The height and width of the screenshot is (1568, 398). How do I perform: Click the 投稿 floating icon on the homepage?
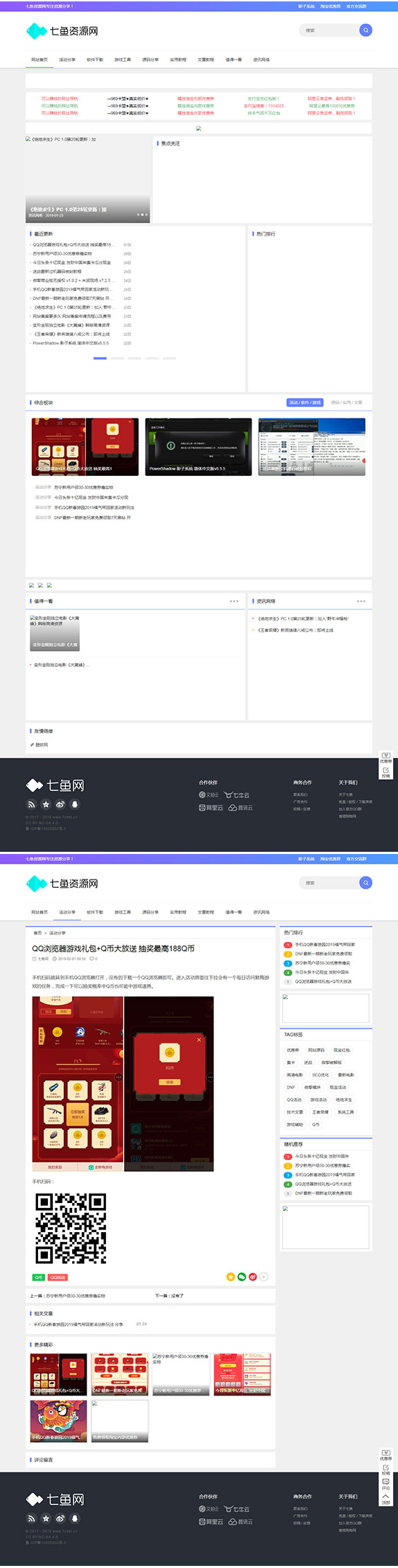(386, 772)
